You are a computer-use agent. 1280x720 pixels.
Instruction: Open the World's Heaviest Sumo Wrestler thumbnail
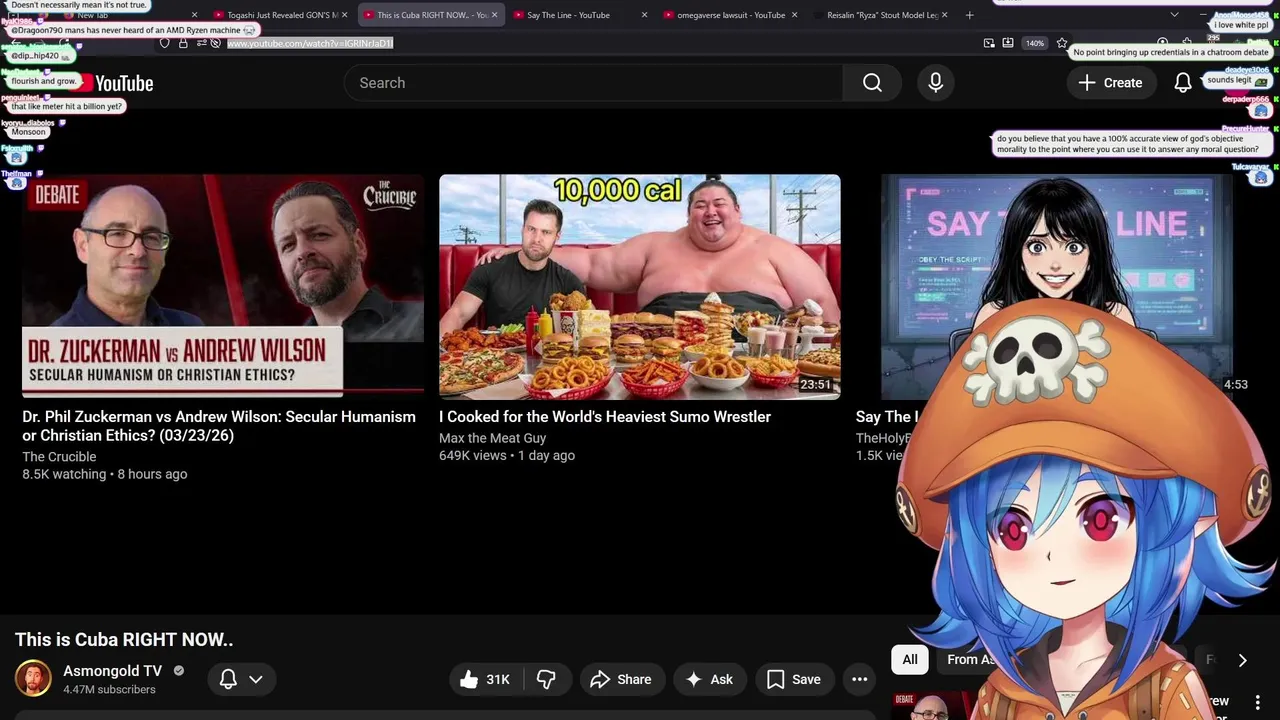[640, 286]
